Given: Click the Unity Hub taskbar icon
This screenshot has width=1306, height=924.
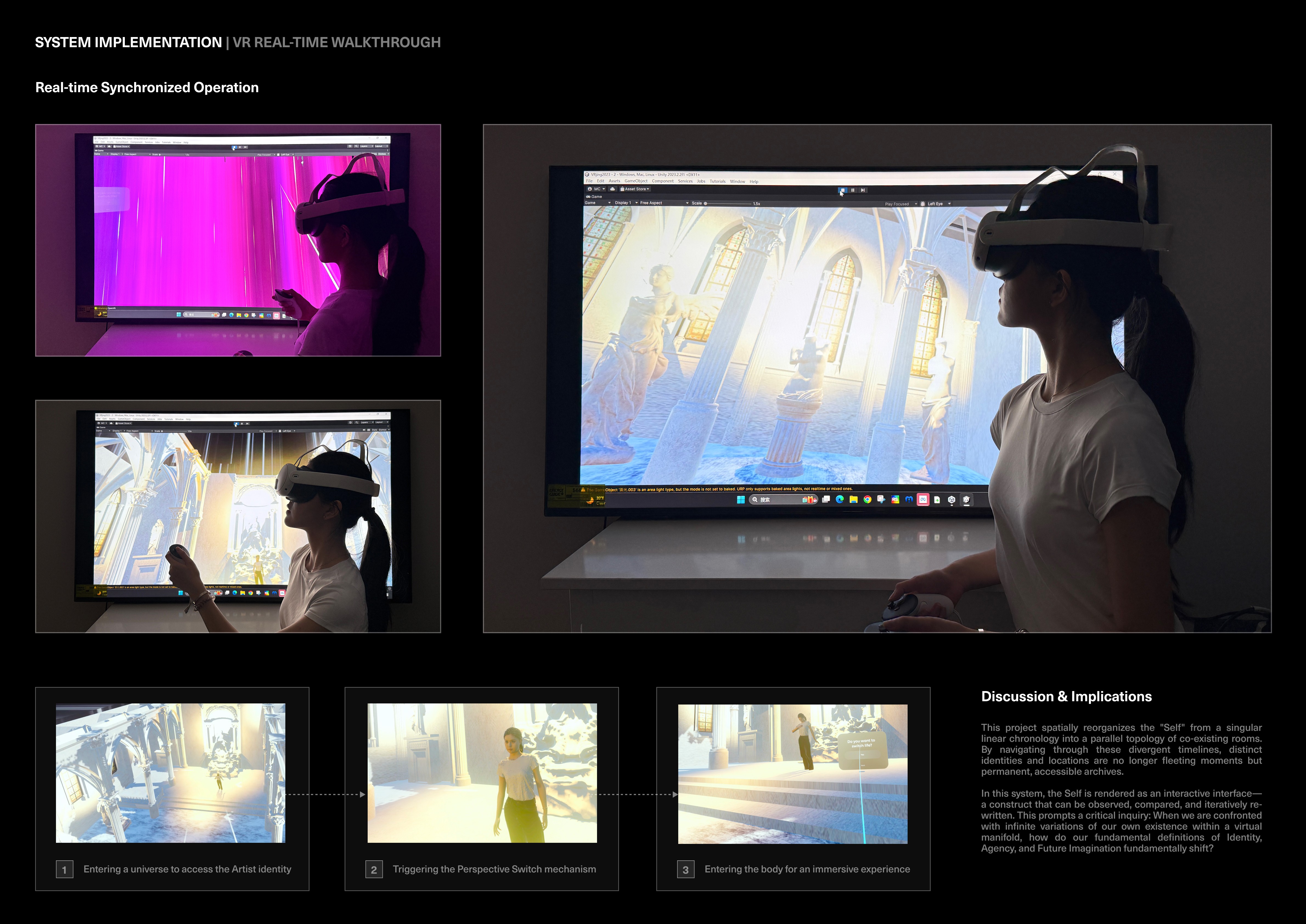Looking at the screenshot, I should click(952, 500).
